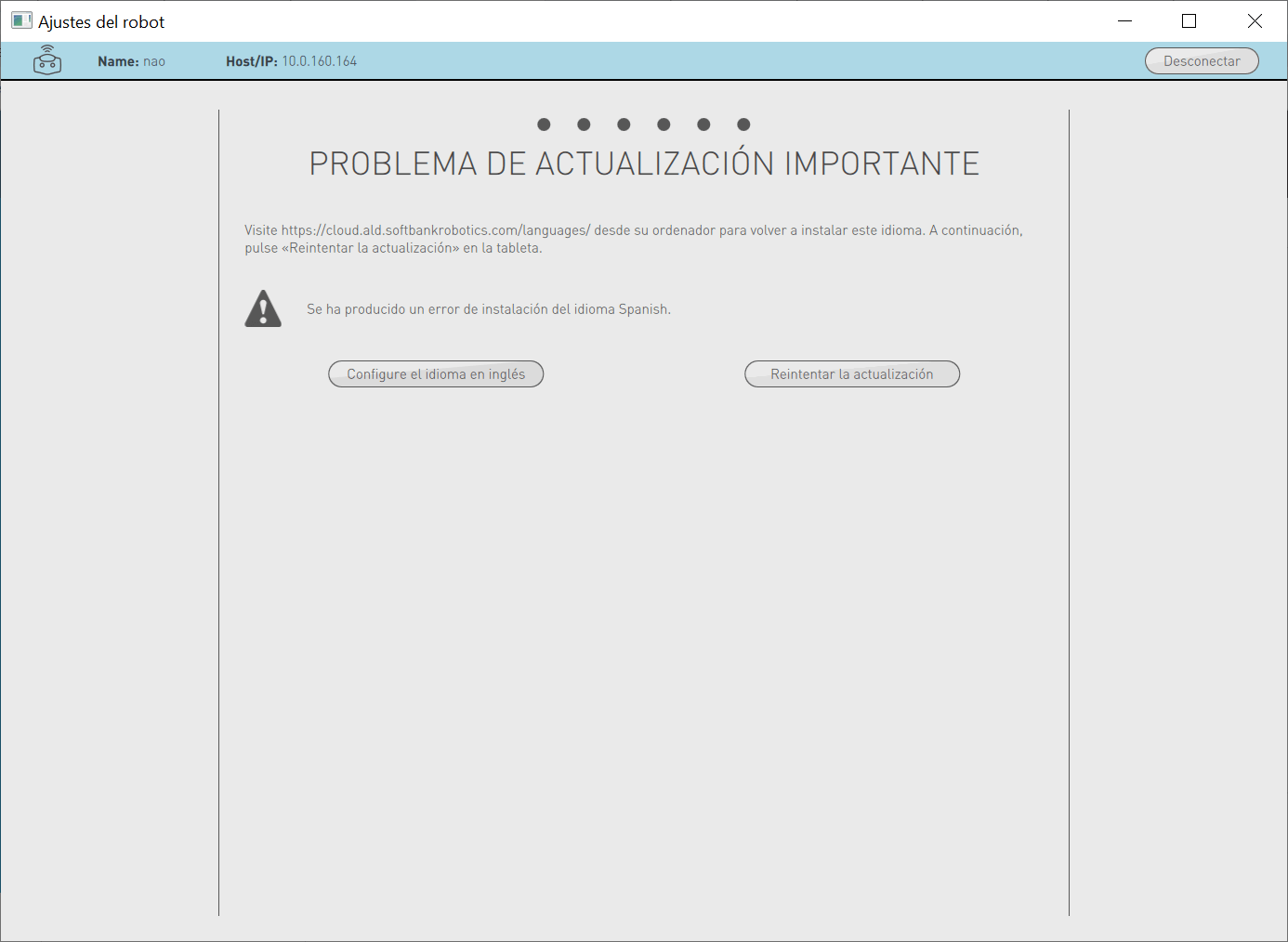Click the robot icon in the blue header

click(47, 60)
